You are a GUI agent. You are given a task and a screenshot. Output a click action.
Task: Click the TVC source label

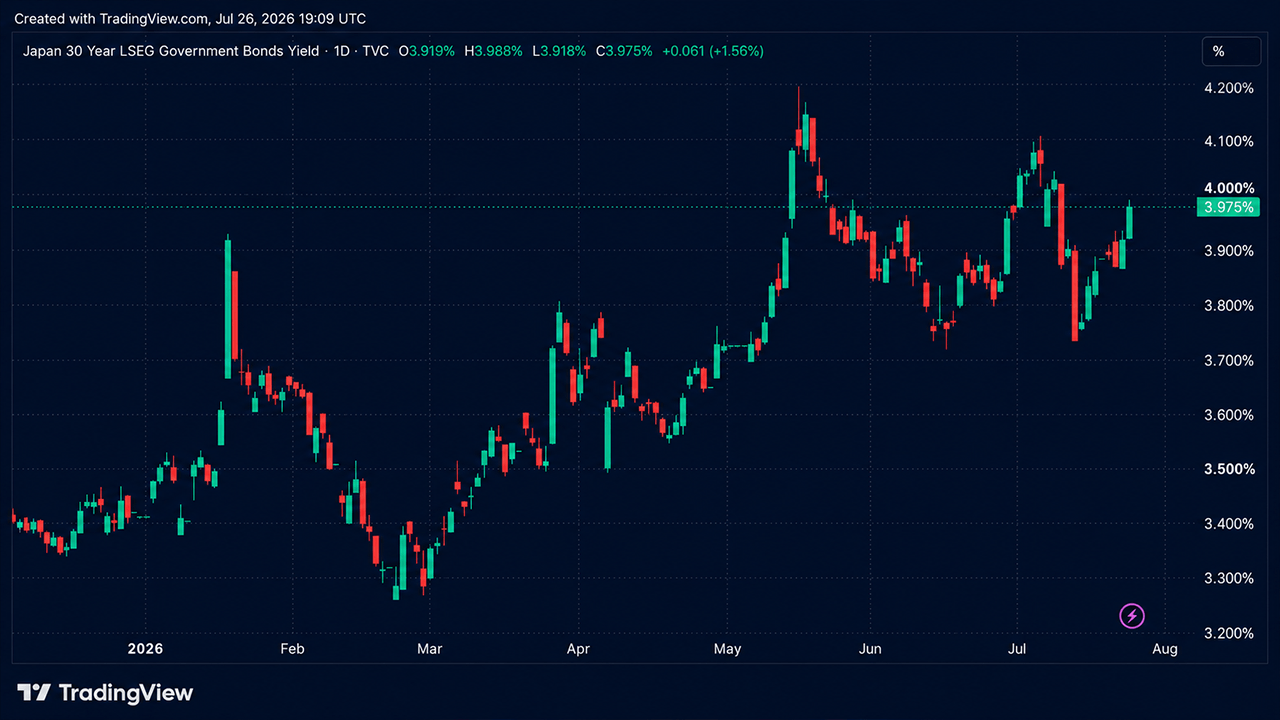tap(376, 51)
